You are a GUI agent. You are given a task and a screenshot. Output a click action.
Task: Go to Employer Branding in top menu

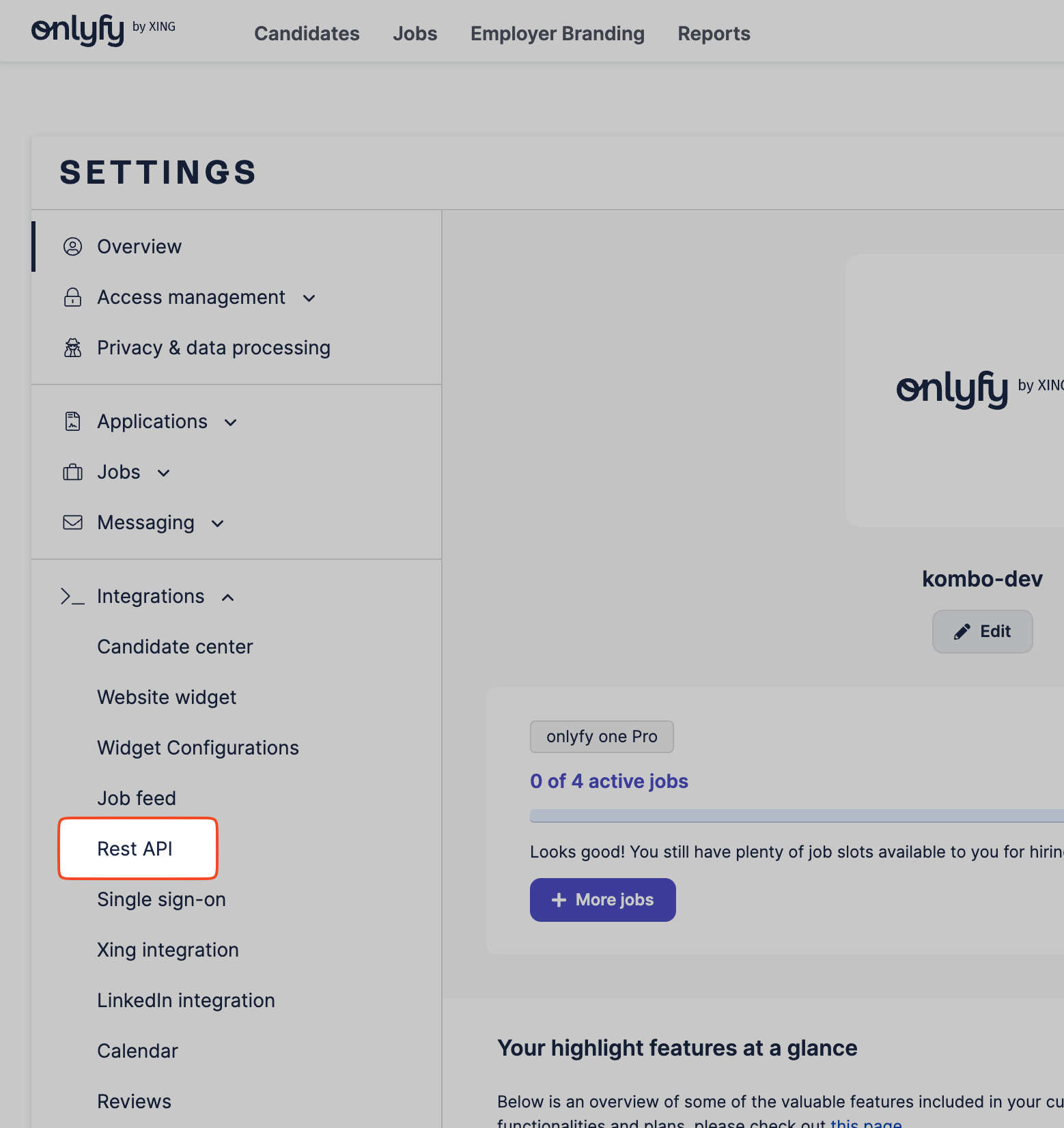(x=557, y=33)
